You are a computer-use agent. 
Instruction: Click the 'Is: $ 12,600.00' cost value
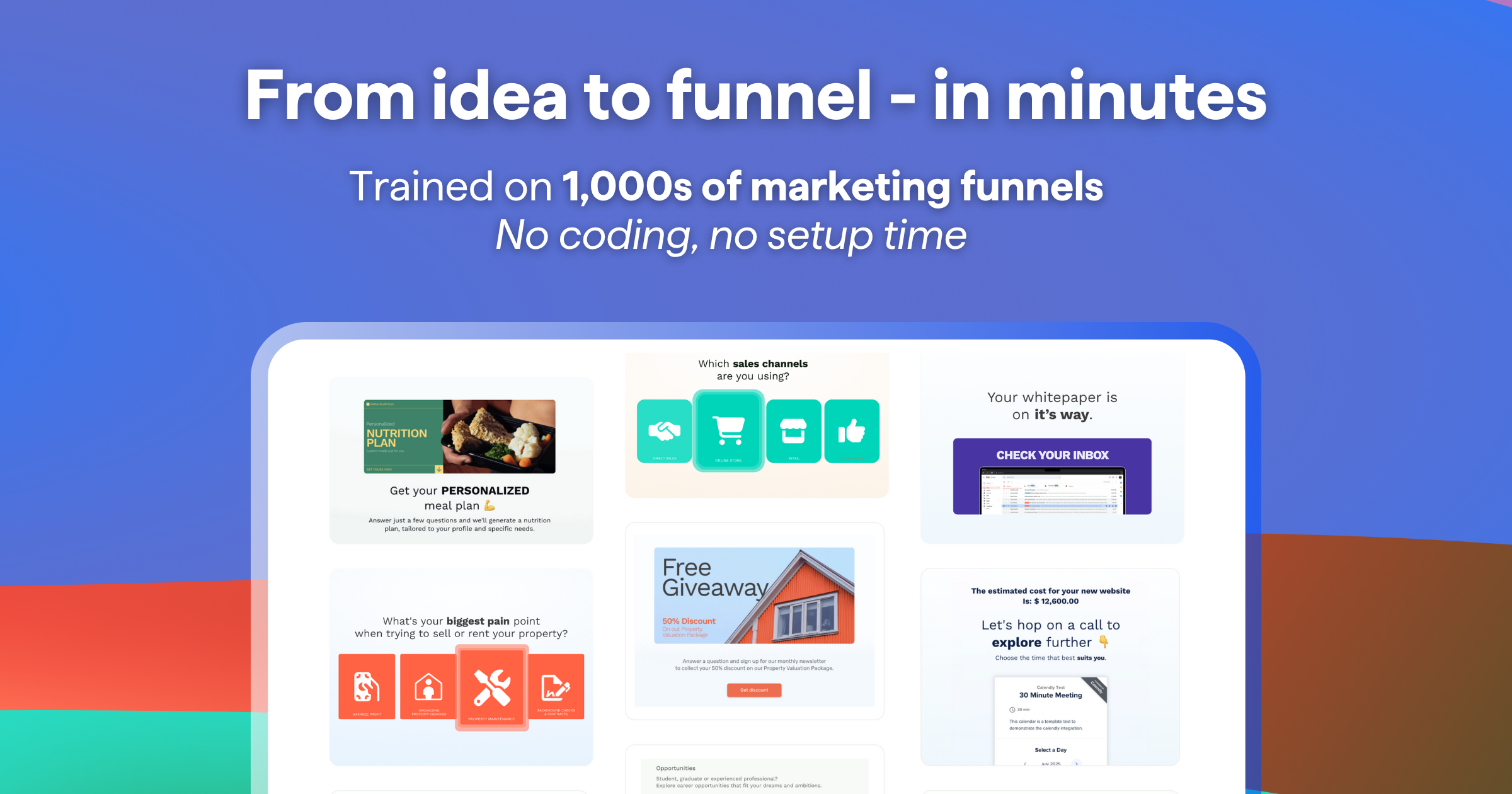click(x=1050, y=601)
